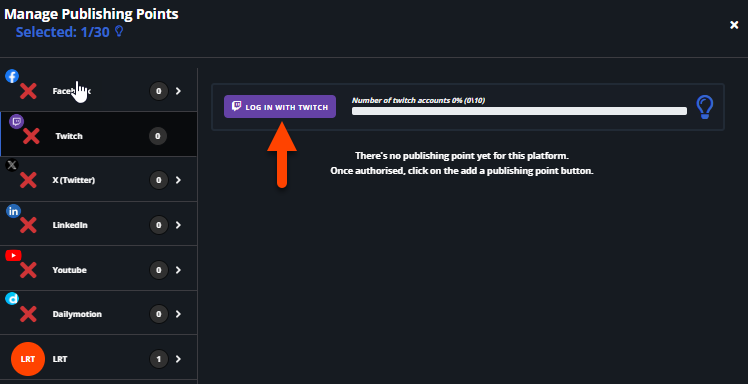748x384 pixels.
Task: Select the Twitch platform tab
Action: point(98,134)
